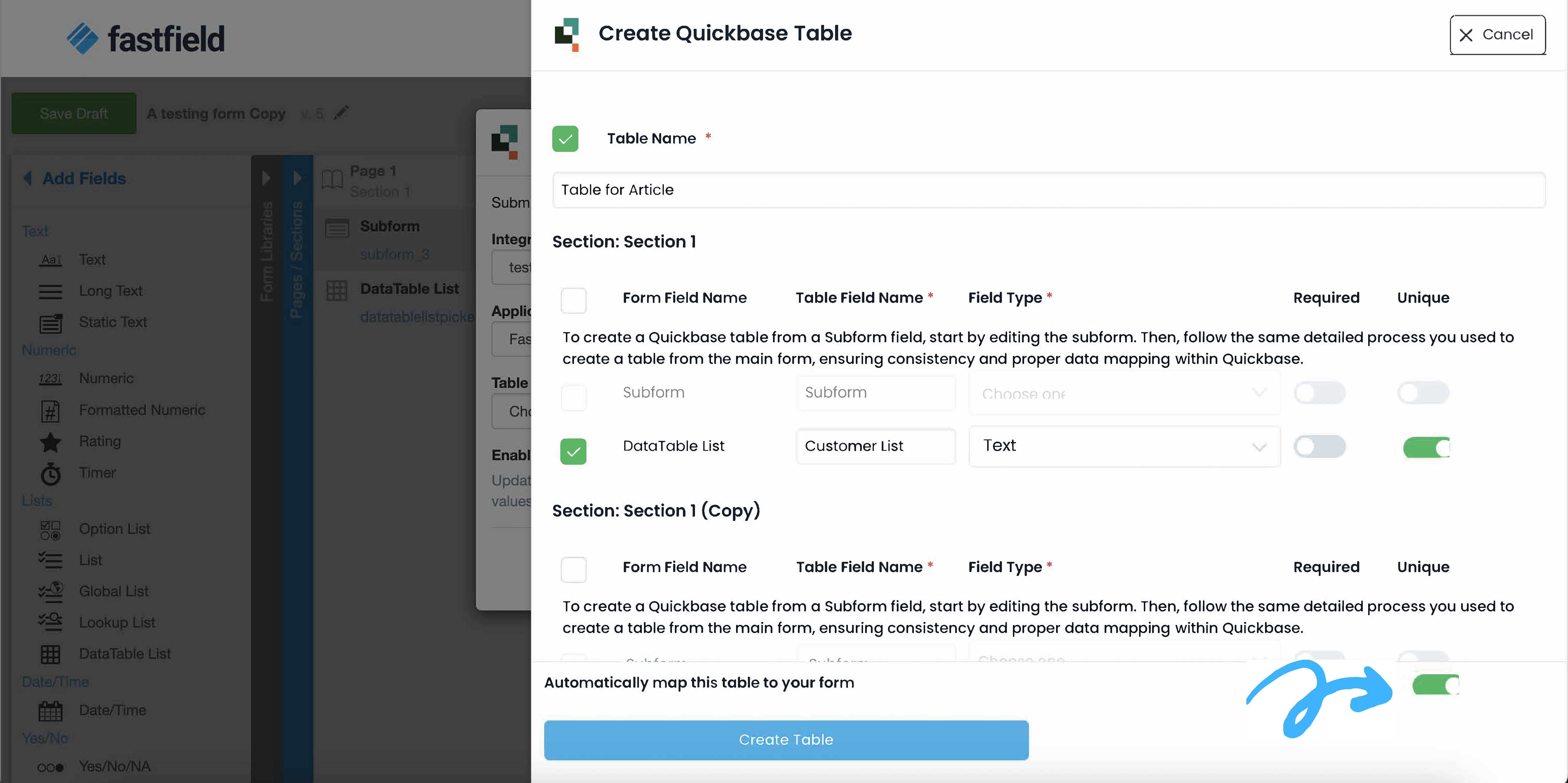Click the Global List icon
This screenshot has height=783, width=1568.
point(50,591)
